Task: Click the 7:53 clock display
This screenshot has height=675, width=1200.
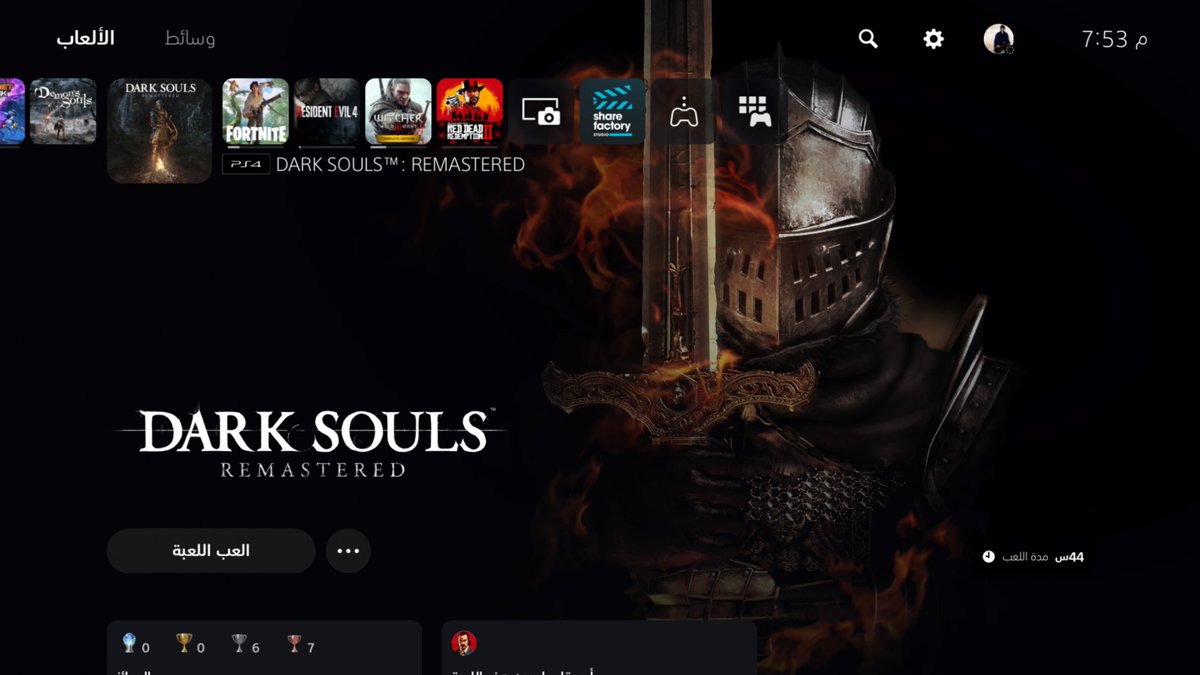Action: pyautogui.click(x=1105, y=39)
